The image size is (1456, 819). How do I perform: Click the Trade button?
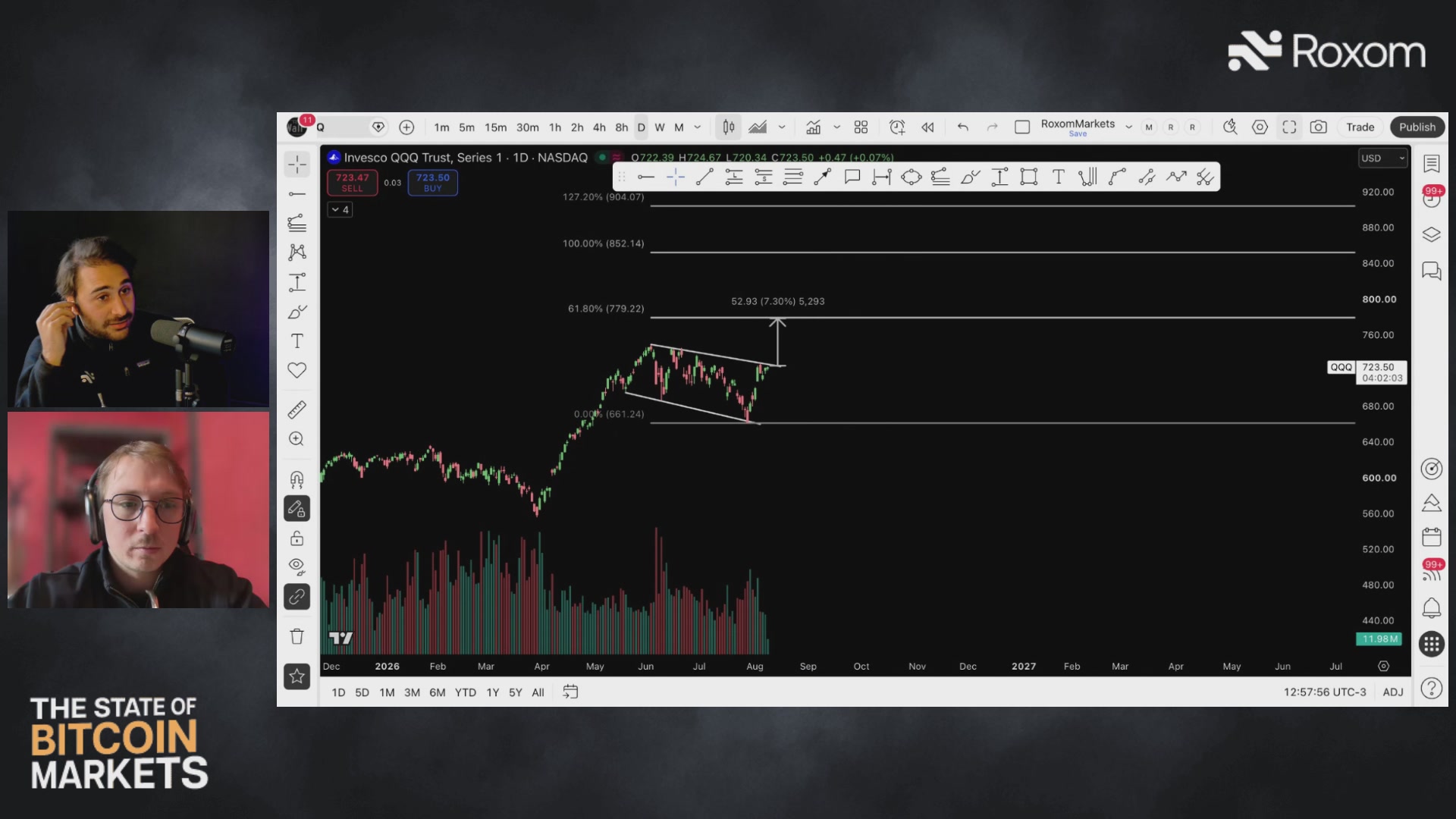pos(1360,127)
